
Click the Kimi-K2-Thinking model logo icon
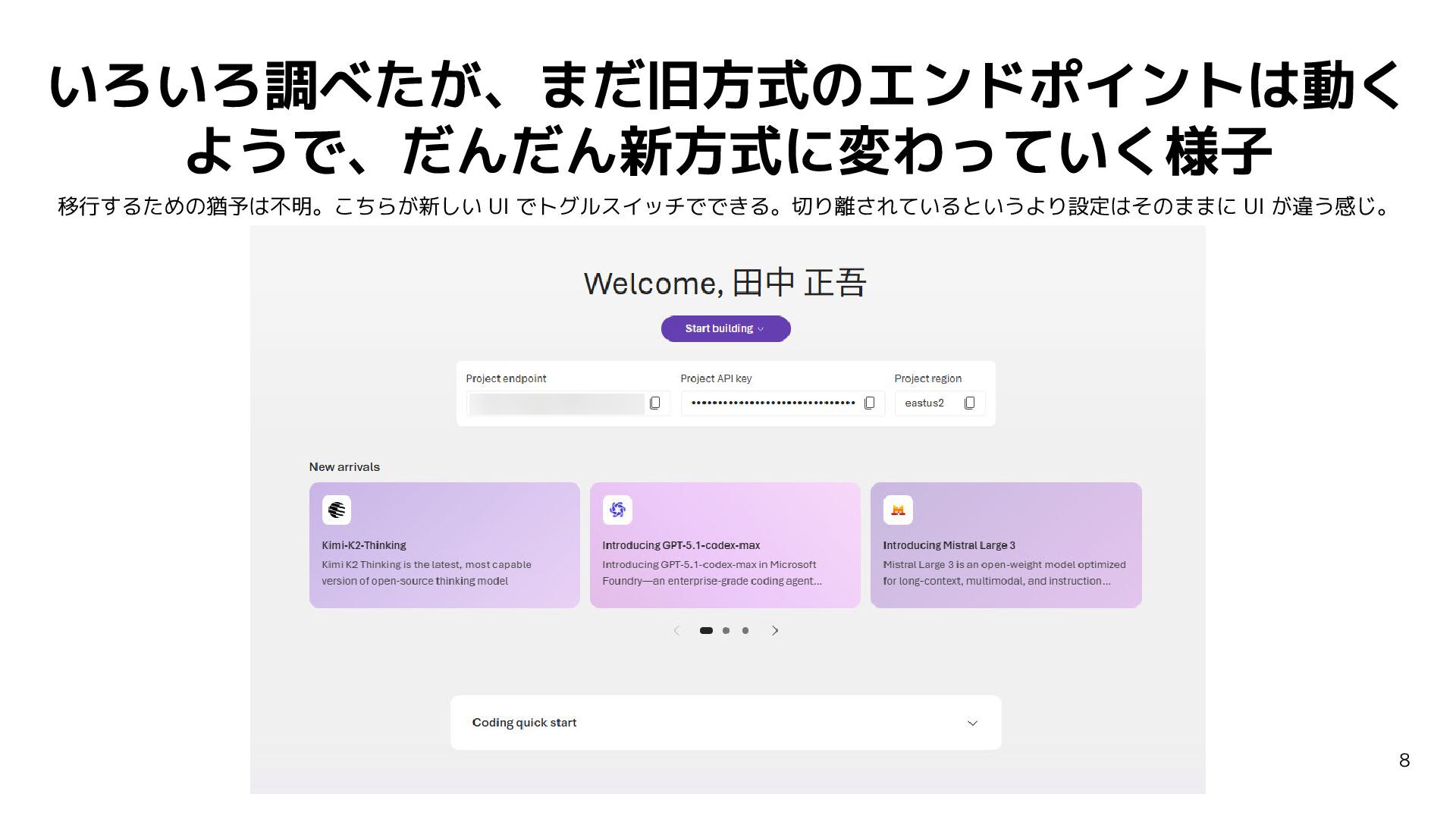pos(336,510)
